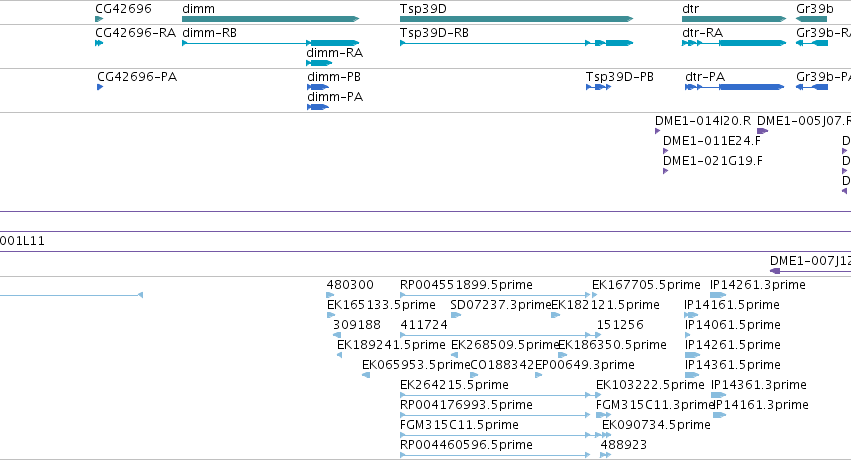Viewport: 851px width, 460px height.
Task: Click EST EK167705.5prime
Action: (x=646, y=285)
